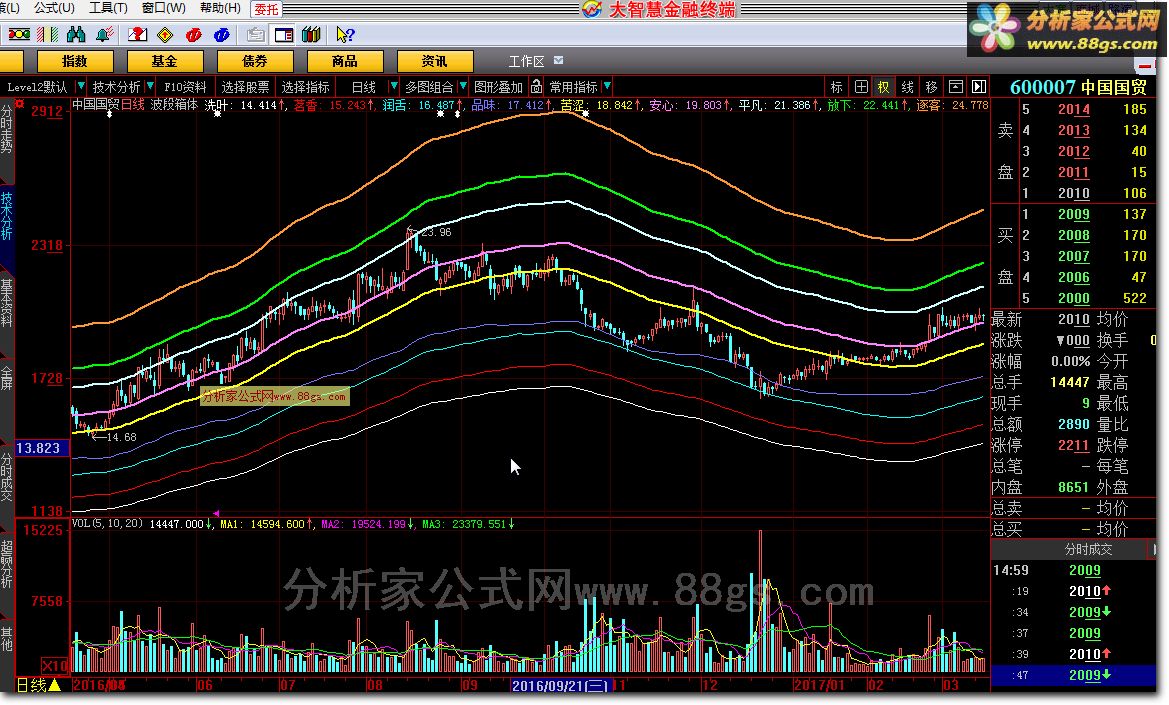Image resolution: width=1169 pixels, height=705 pixels.
Task: Click the 13.823 price label on axis
Action: (x=41, y=448)
